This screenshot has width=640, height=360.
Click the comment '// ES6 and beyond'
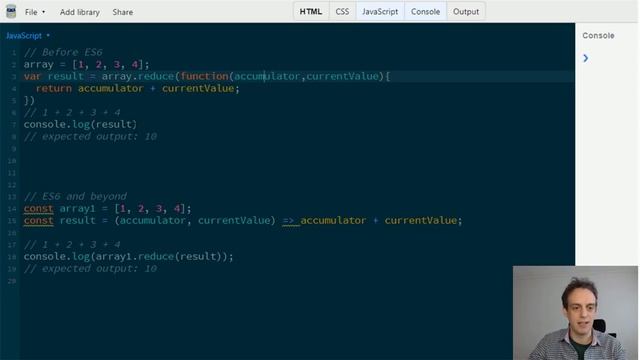75,196
